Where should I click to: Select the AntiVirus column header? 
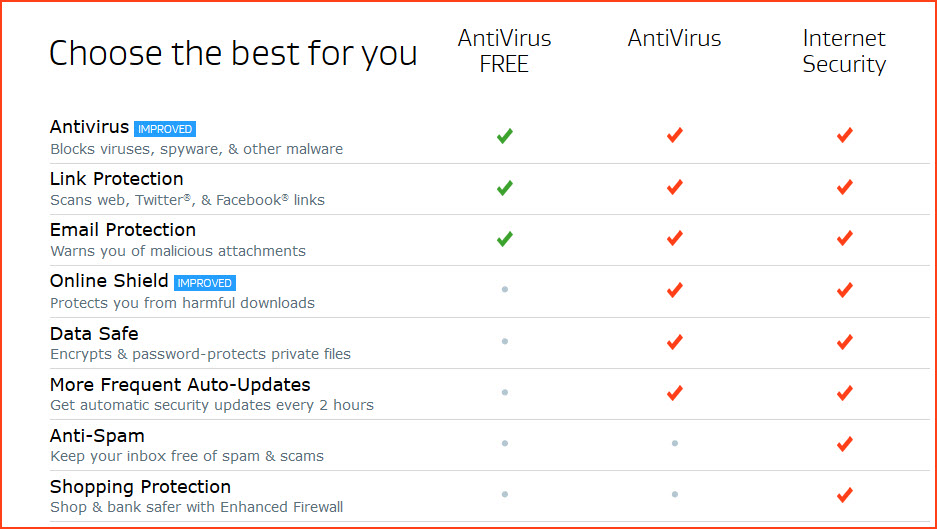(674, 38)
